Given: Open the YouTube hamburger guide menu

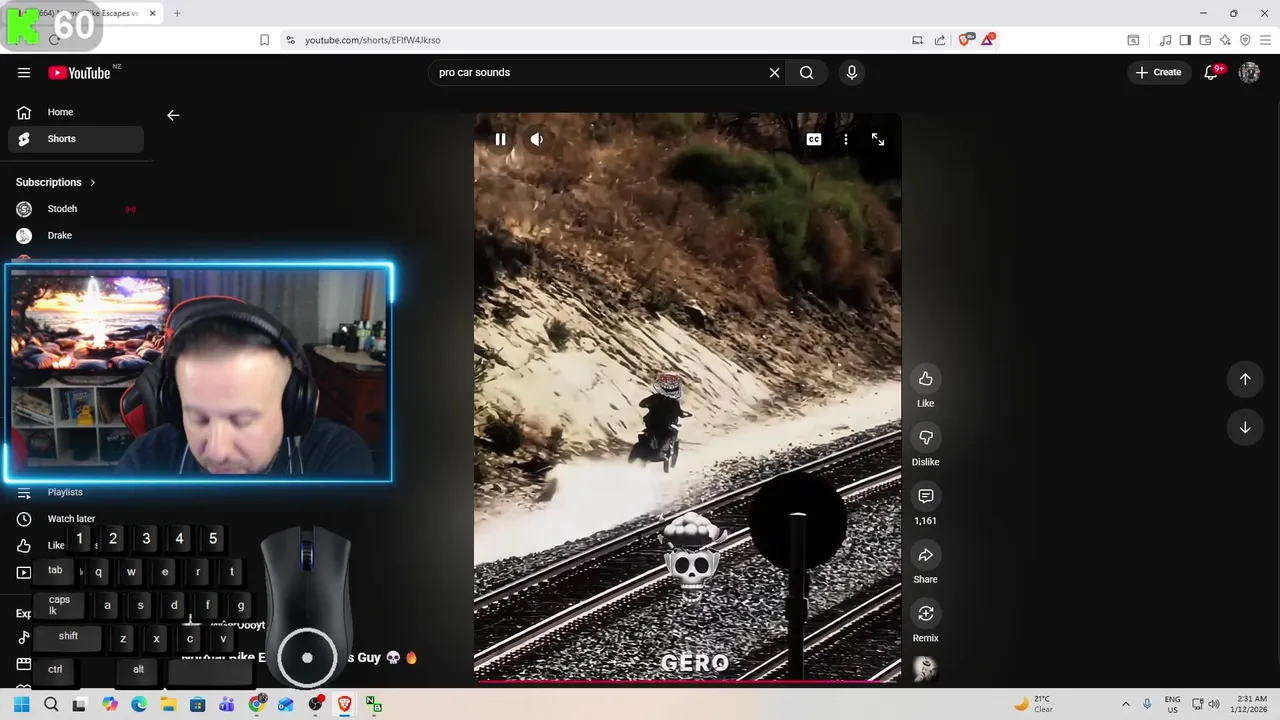Looking at the screenshot, I should click(x=24, y=72).
